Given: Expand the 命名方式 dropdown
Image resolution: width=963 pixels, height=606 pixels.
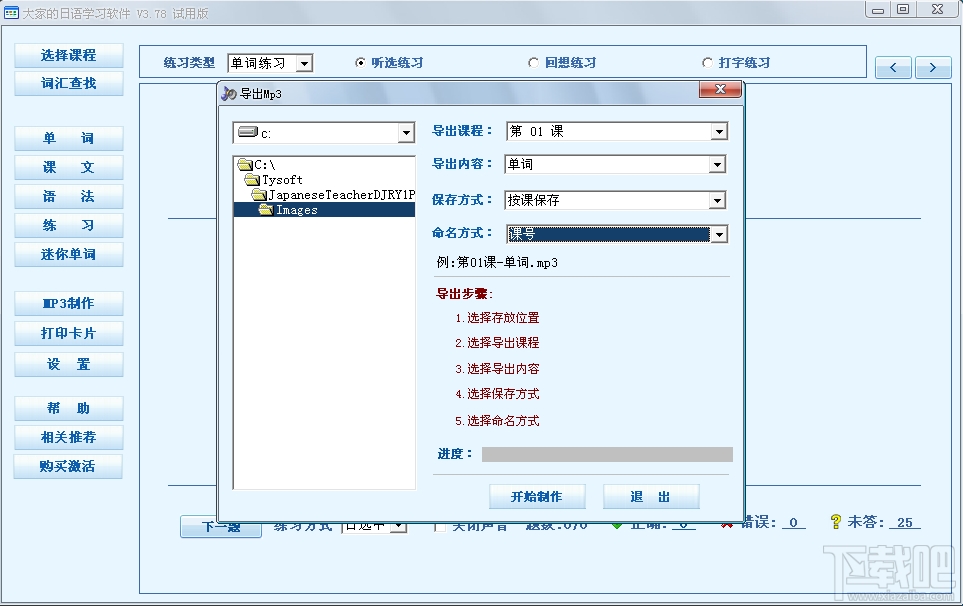Looking at the screenshot, I should 719,235.
